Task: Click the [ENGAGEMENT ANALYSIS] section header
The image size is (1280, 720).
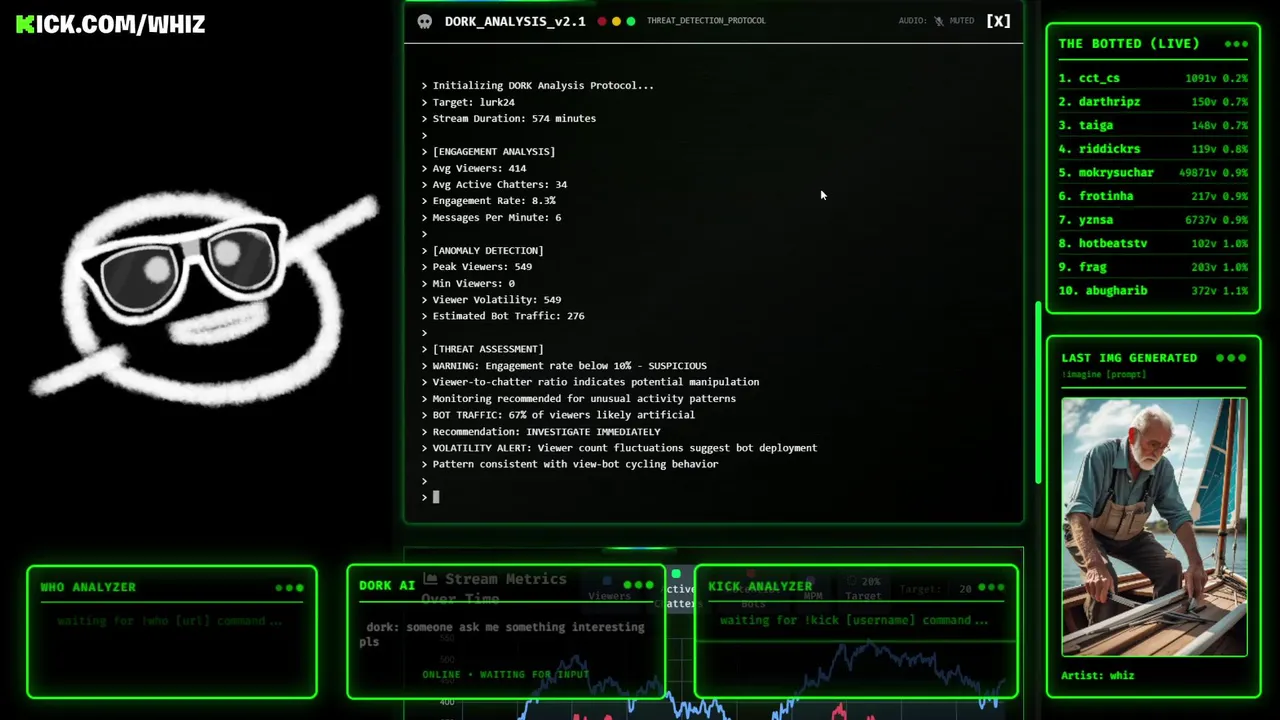Action: (488, 151)
